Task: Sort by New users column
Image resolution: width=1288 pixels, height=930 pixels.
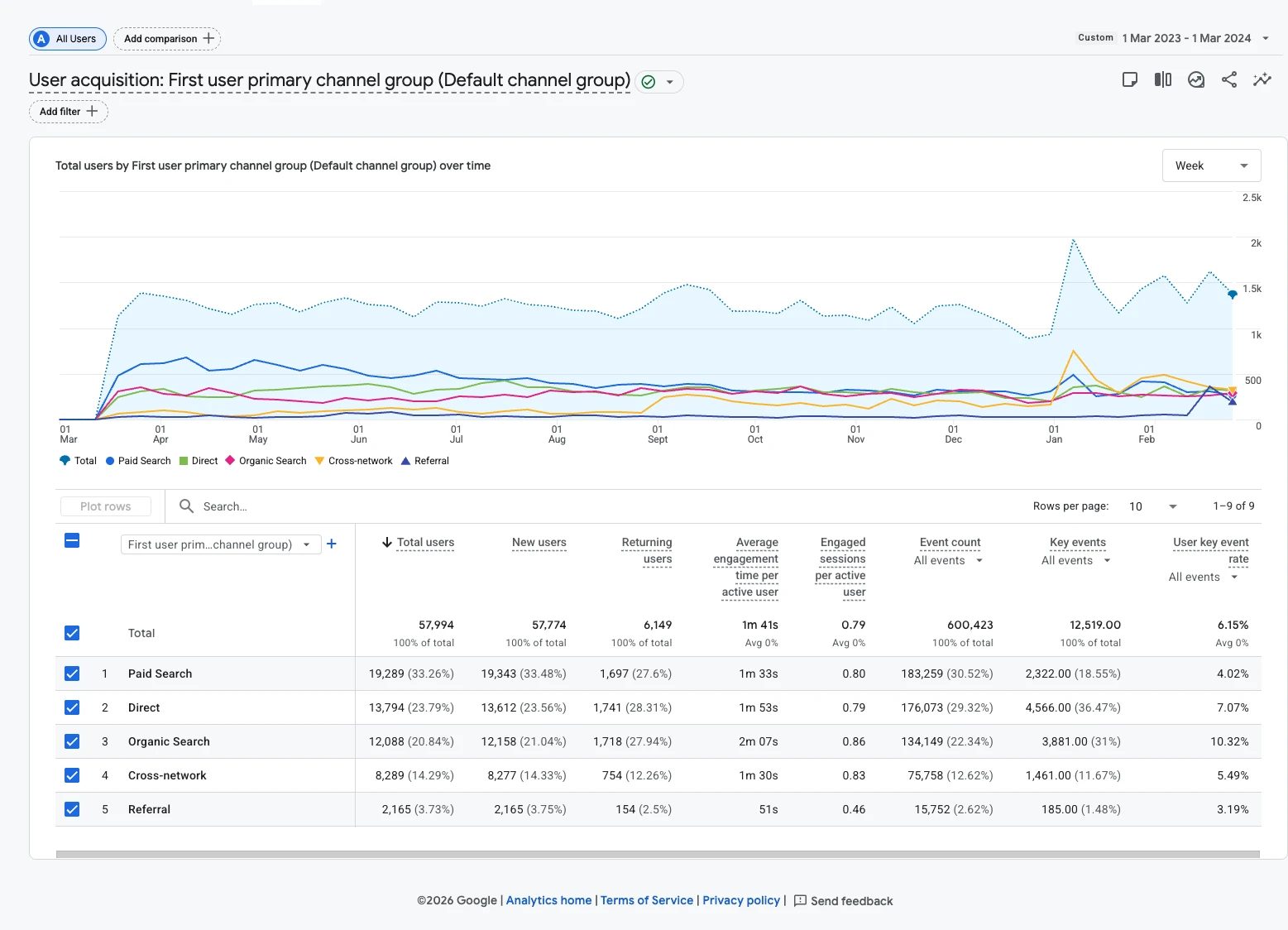Action: click(x=539, y=543)
